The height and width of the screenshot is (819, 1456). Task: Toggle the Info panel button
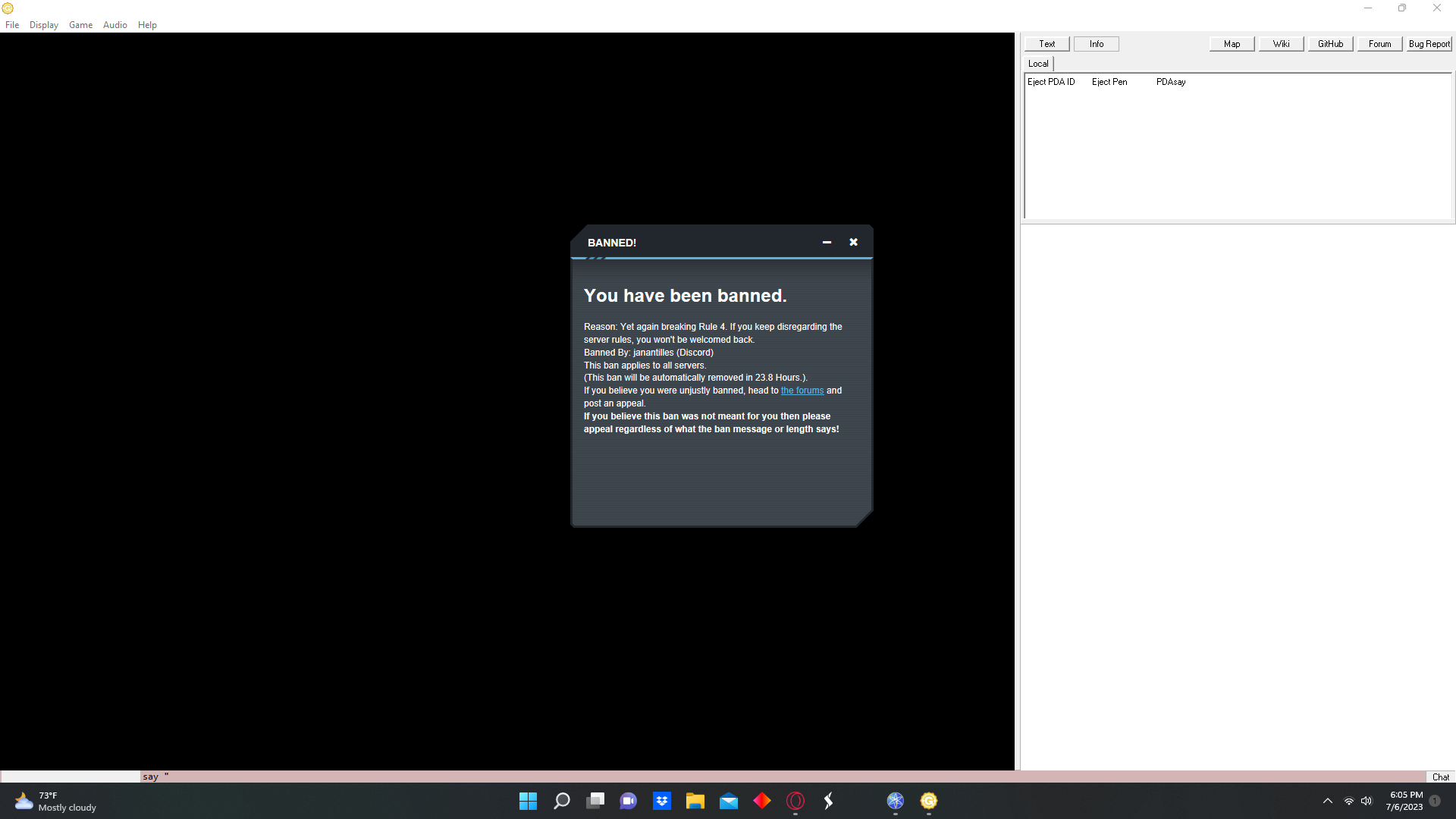click(1096, 44)
